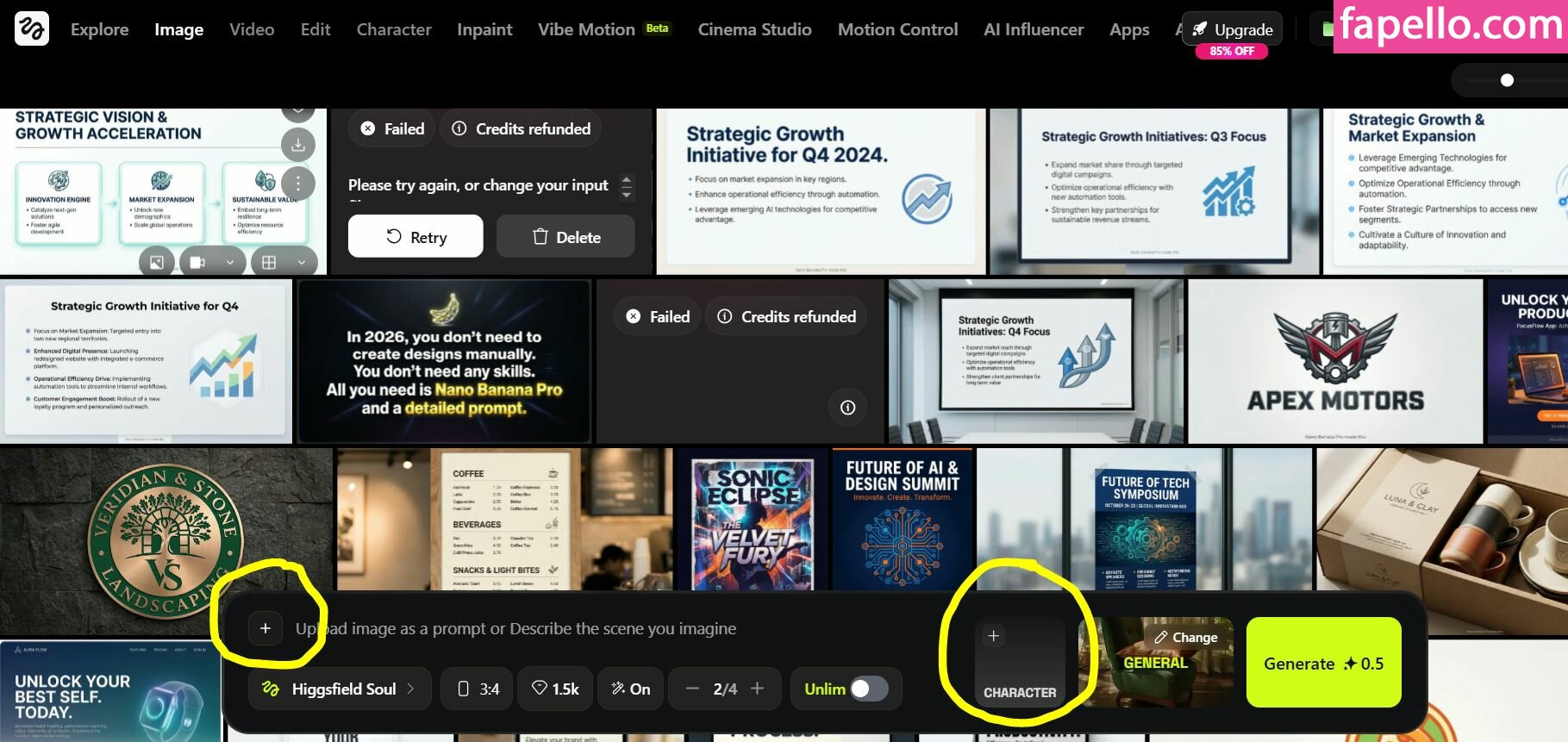This screenshot has height=742, width=1568.
Task: Download the Strategic Vision slide image
Action: point(298,145)
